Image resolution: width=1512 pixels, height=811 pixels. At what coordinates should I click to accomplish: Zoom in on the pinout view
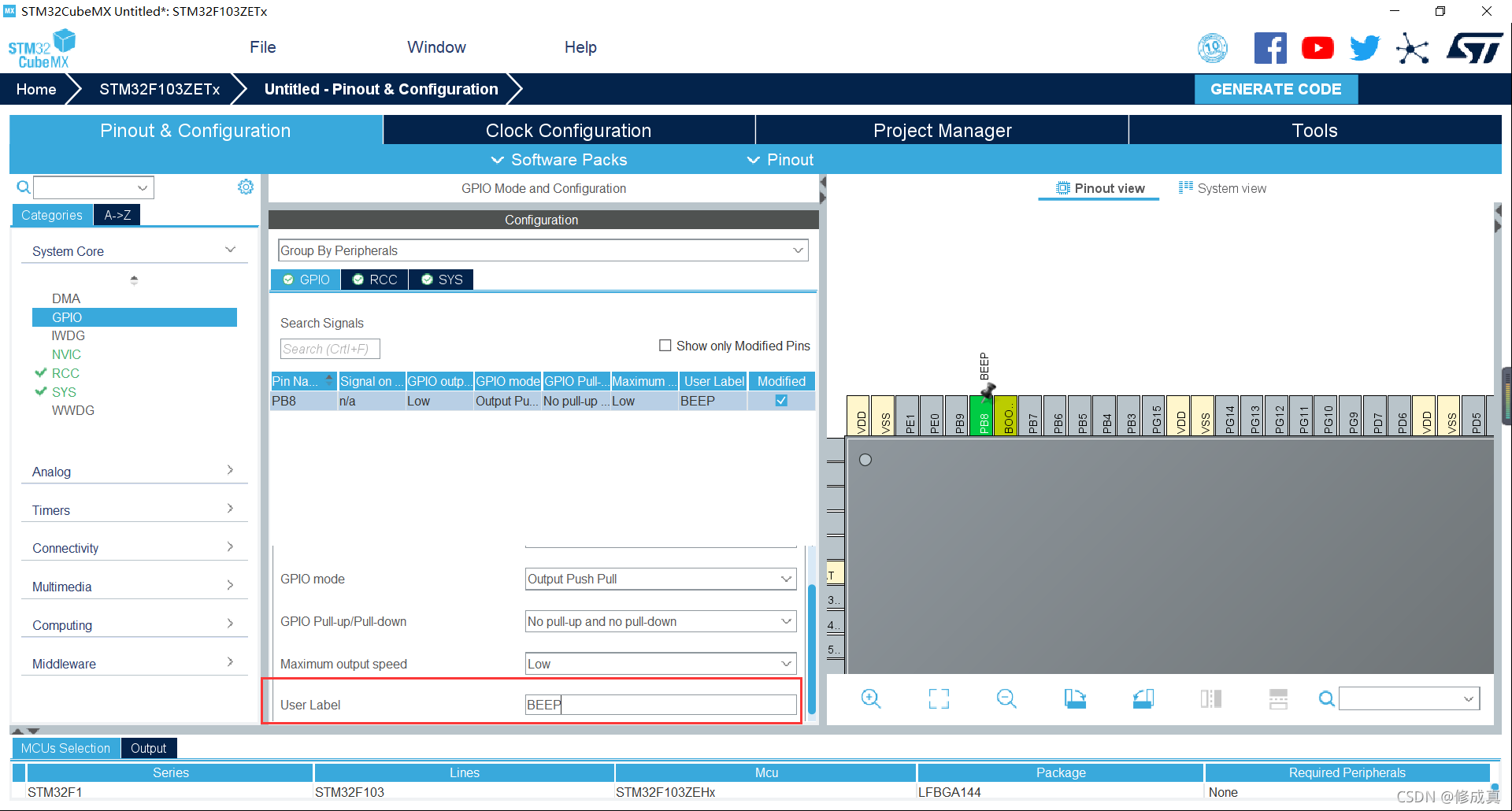click(x=870, y=698)
